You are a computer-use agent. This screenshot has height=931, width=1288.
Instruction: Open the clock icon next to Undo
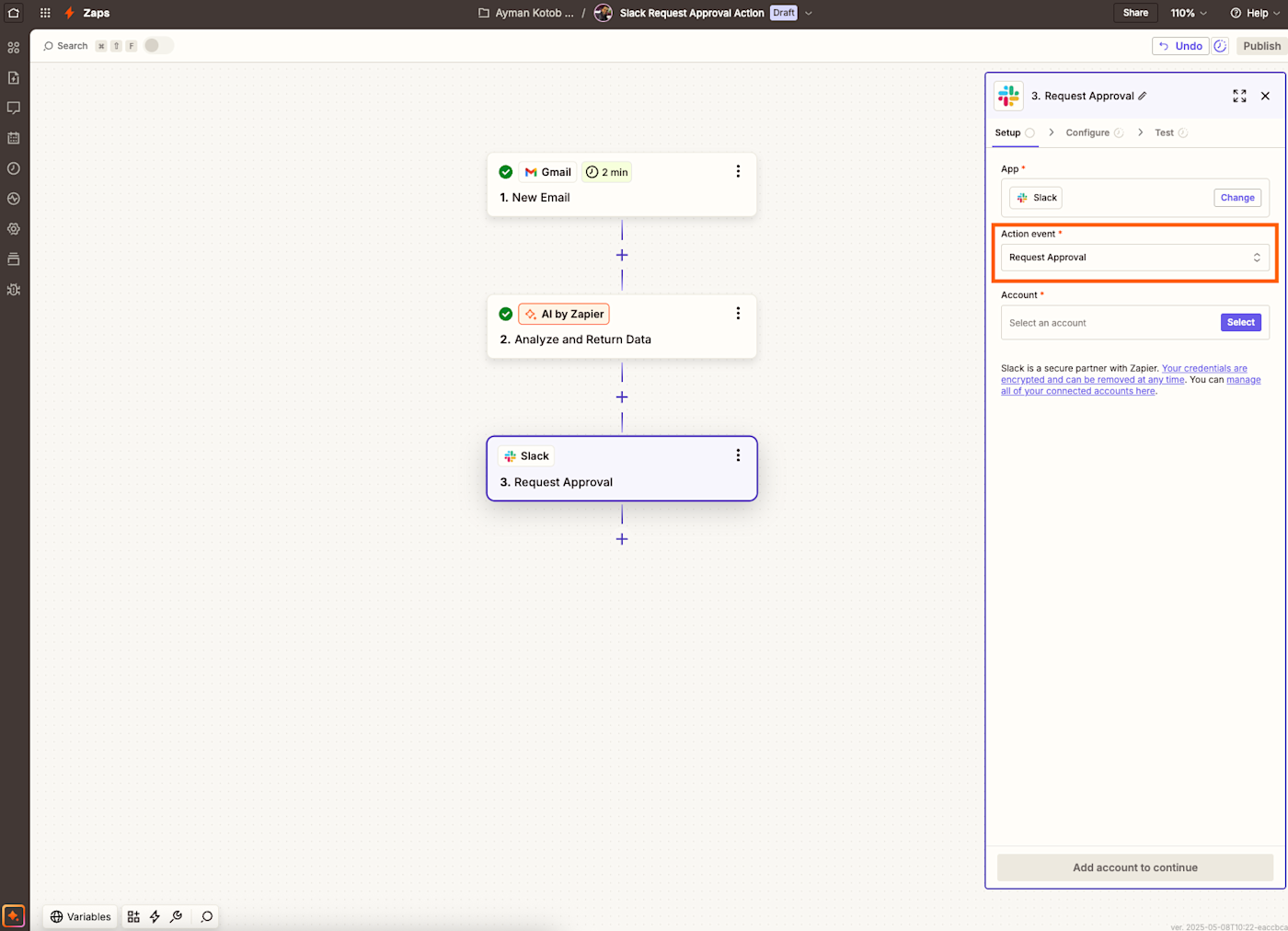pos(1220,46)
